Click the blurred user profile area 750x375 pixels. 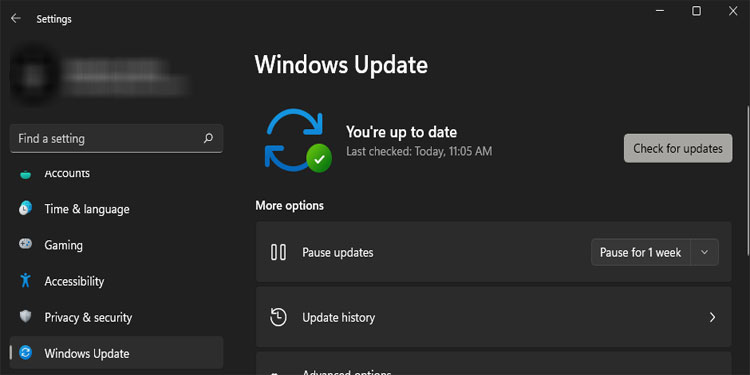point(101,77)
